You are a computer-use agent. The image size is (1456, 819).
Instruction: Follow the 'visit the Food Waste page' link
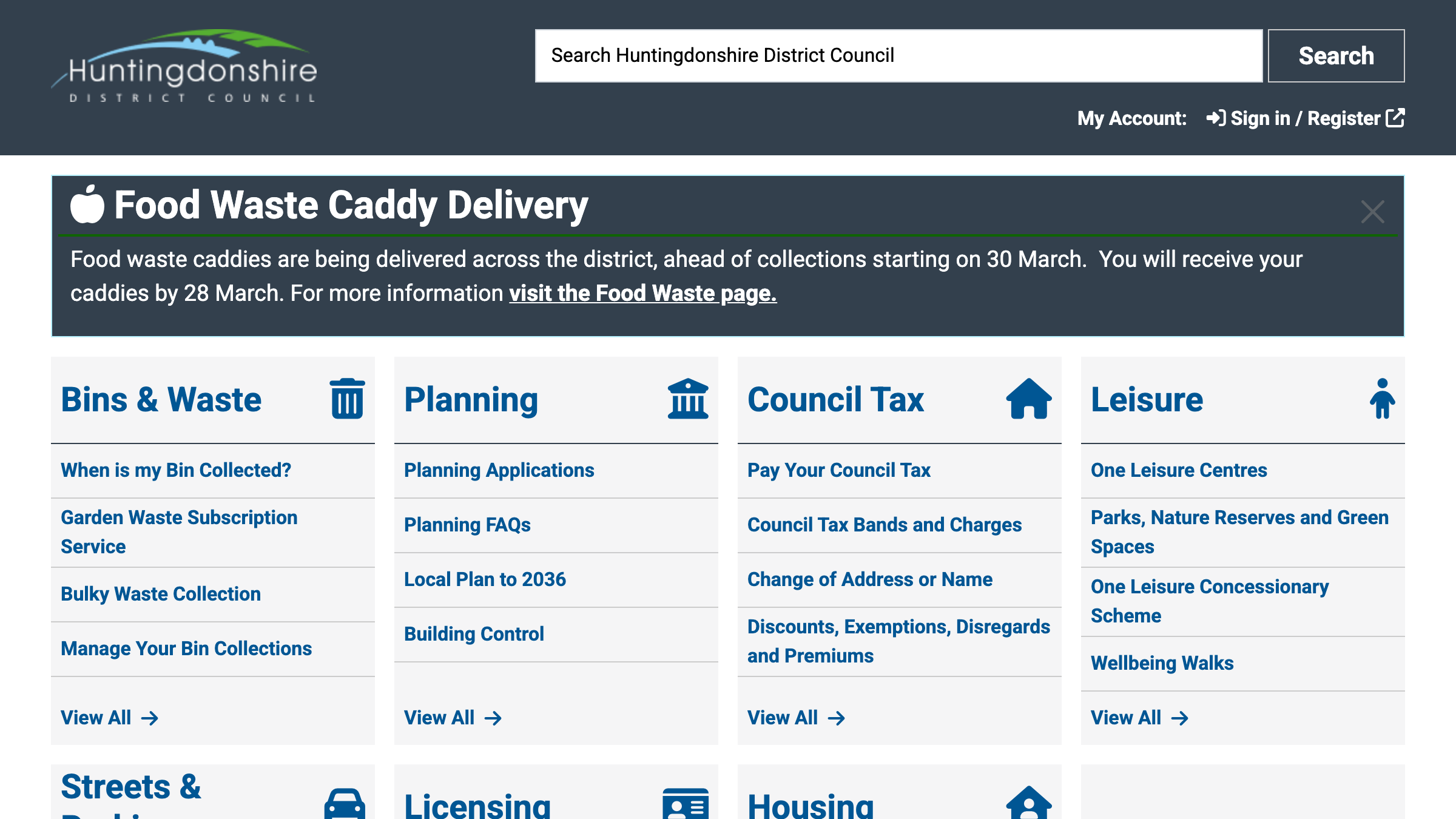tap(642, 294)
